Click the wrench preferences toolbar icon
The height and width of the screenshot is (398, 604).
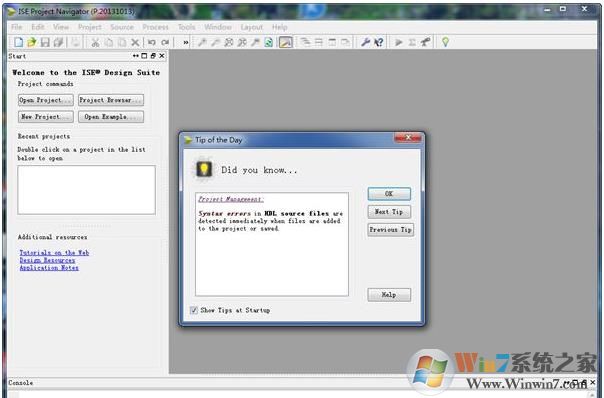(x=365, y=42)
